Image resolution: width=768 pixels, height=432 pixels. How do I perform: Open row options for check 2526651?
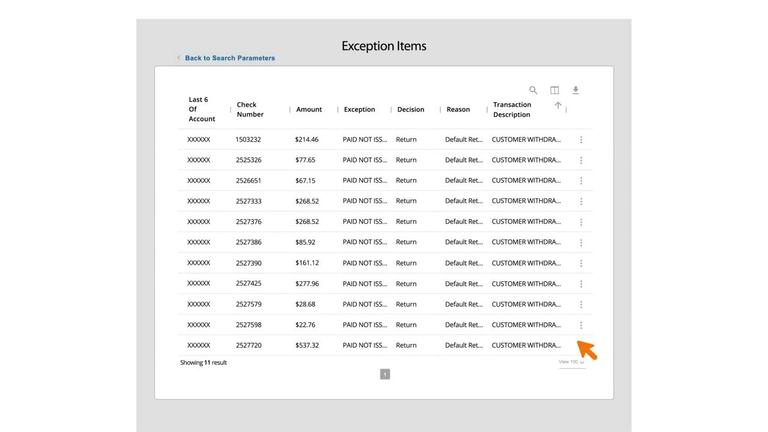pos(581,181)
